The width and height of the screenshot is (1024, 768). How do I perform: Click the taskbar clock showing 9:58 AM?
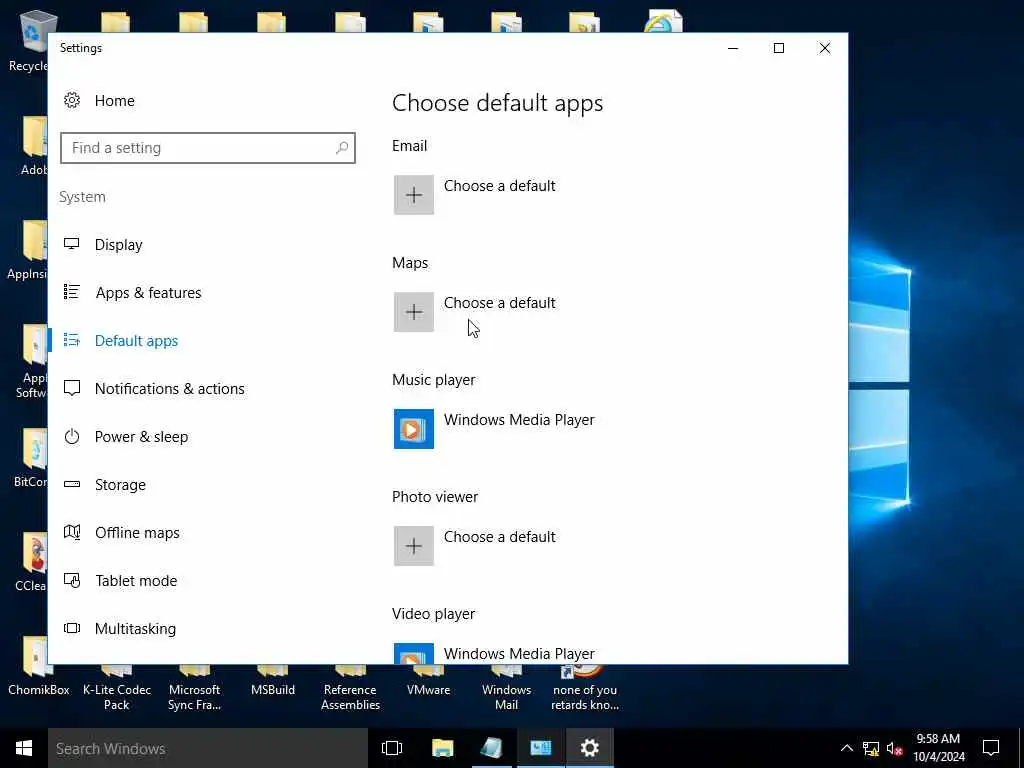[x=938, y=748]
